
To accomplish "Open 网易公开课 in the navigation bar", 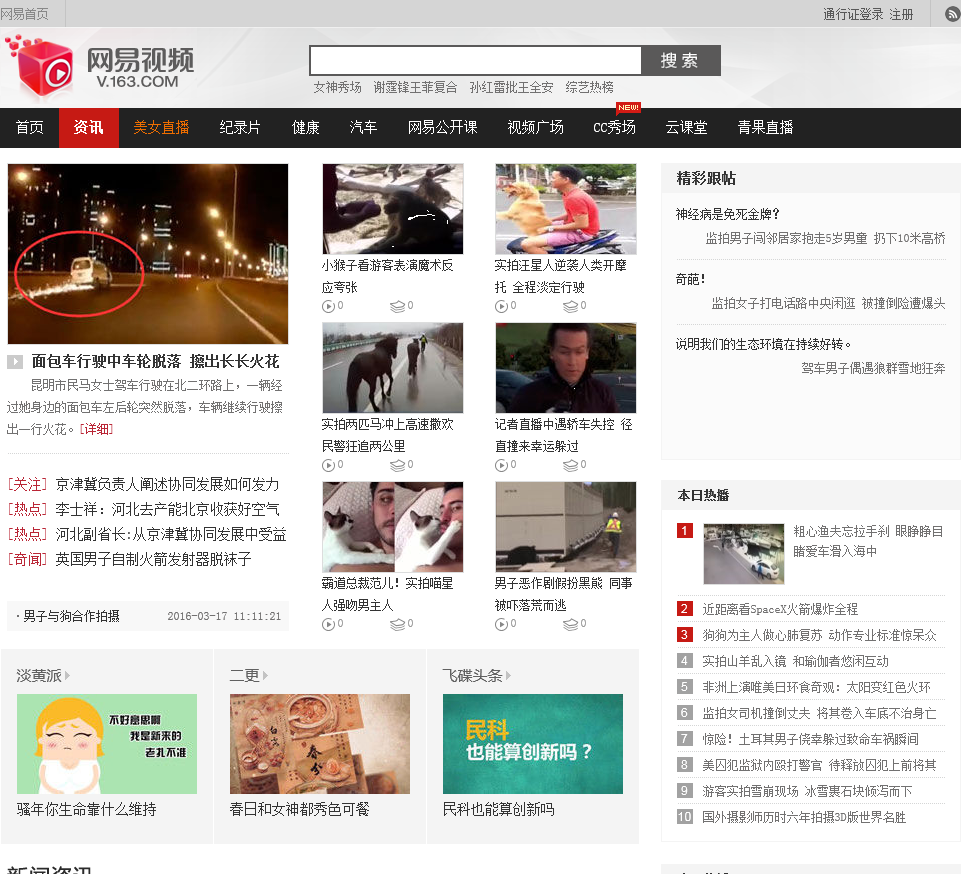I will 443,127.
